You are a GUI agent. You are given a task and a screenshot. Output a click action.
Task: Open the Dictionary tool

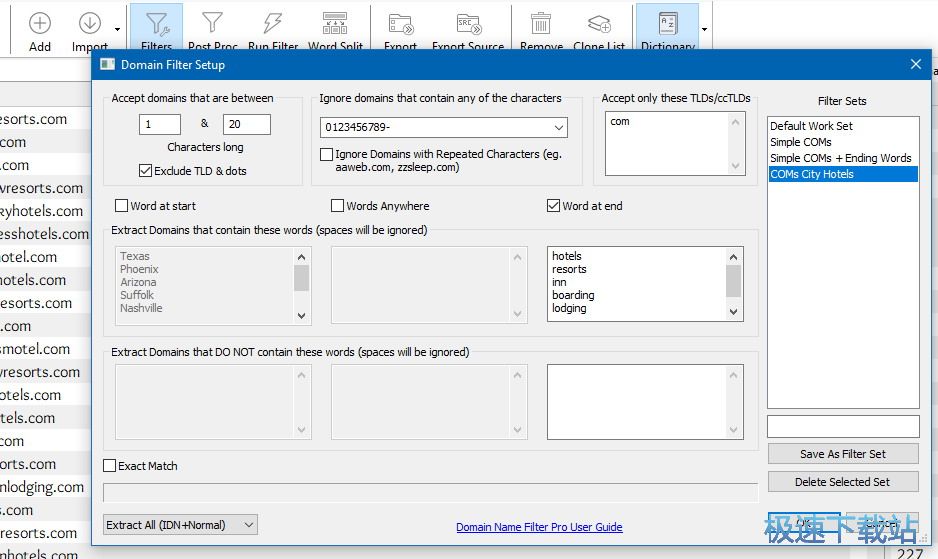[667, 27]
